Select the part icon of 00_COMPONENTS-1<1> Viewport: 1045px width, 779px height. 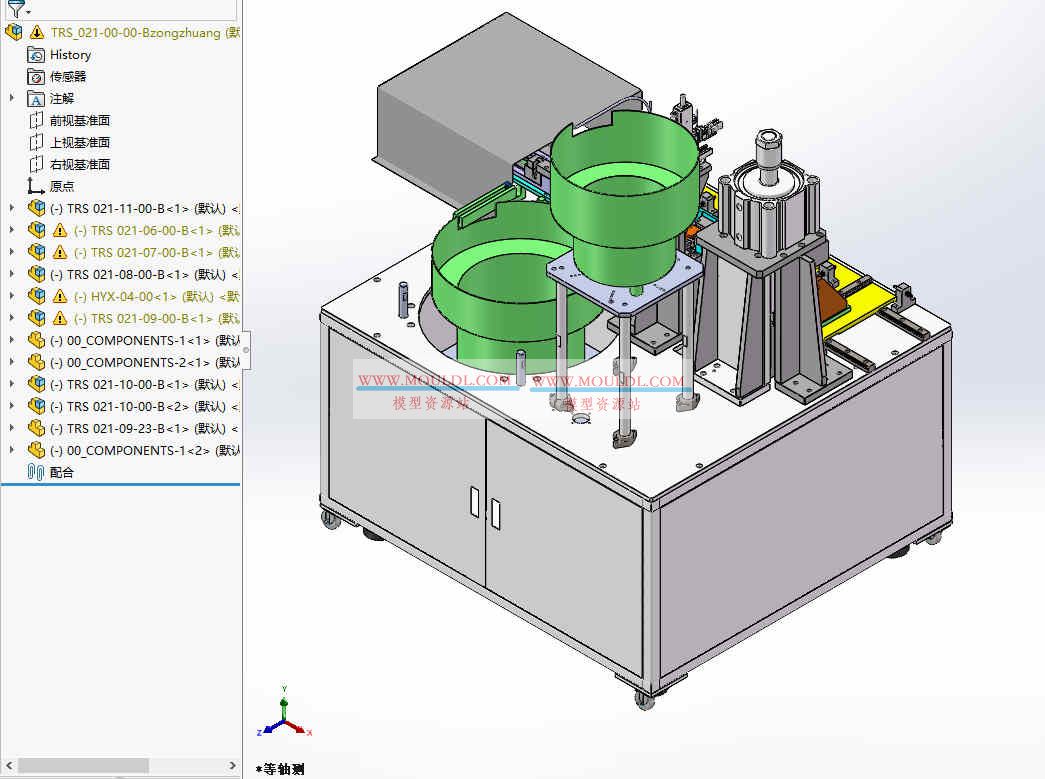[36, 340]
